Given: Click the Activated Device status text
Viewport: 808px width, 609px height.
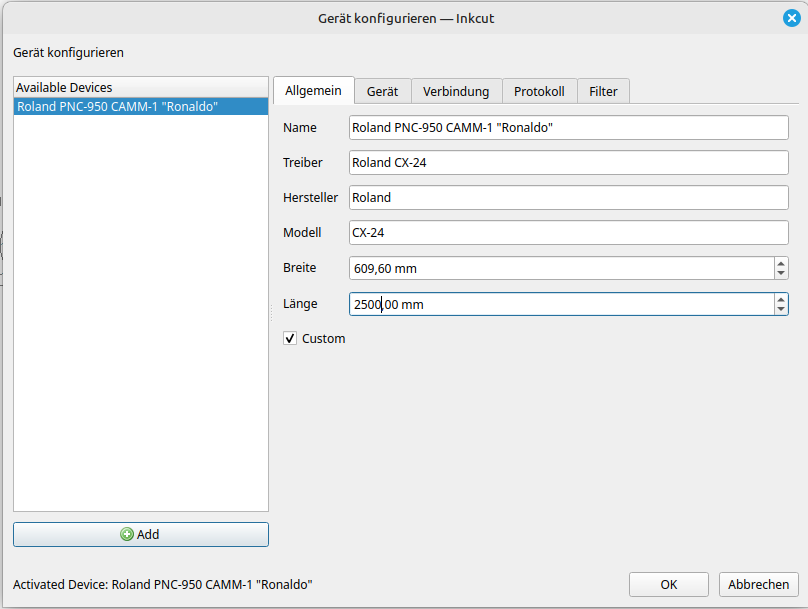Looking at the screenshot, I should point(163,585).
